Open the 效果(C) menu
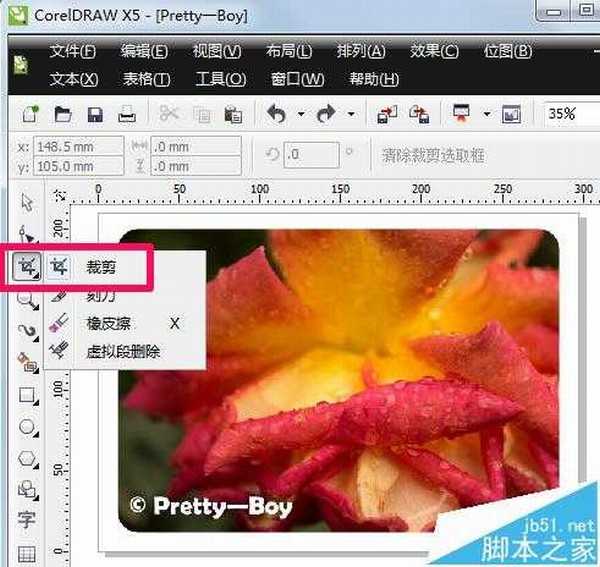 [x=434, y=52]
